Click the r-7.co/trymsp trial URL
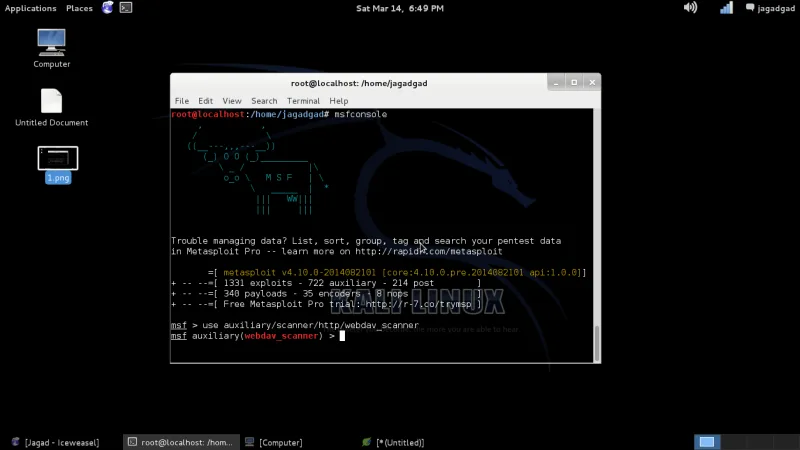The width and height of the screenshot is (800, 450). click(418, 304)
